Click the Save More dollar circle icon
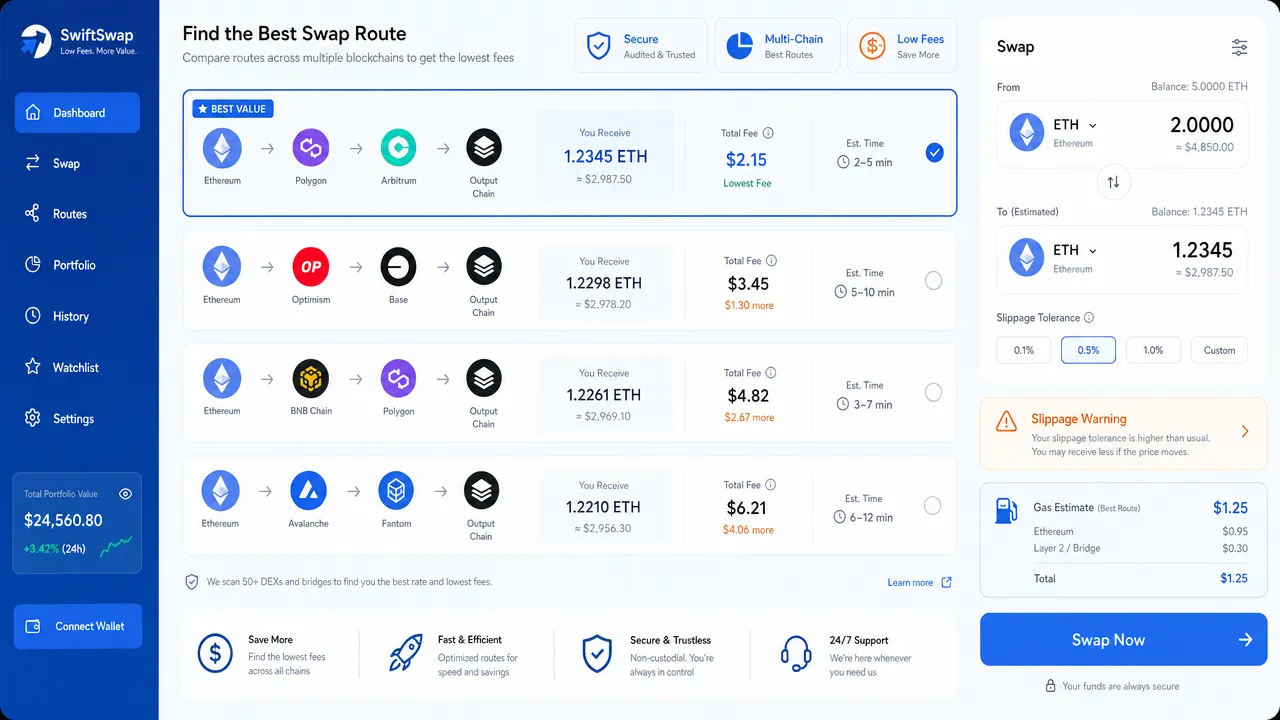This screenshot has height=720, width=1280. pyautogui.click(x=215, y=653)
